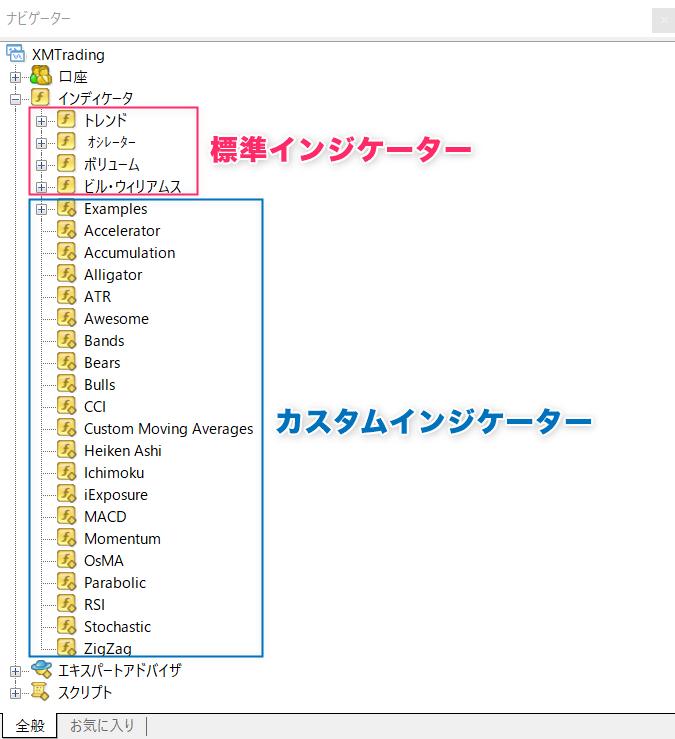Image resolution: width=675 pixels, height=739 pixels.
Task: Click the Bears indicator icon
Action: [x=66, y=362]
